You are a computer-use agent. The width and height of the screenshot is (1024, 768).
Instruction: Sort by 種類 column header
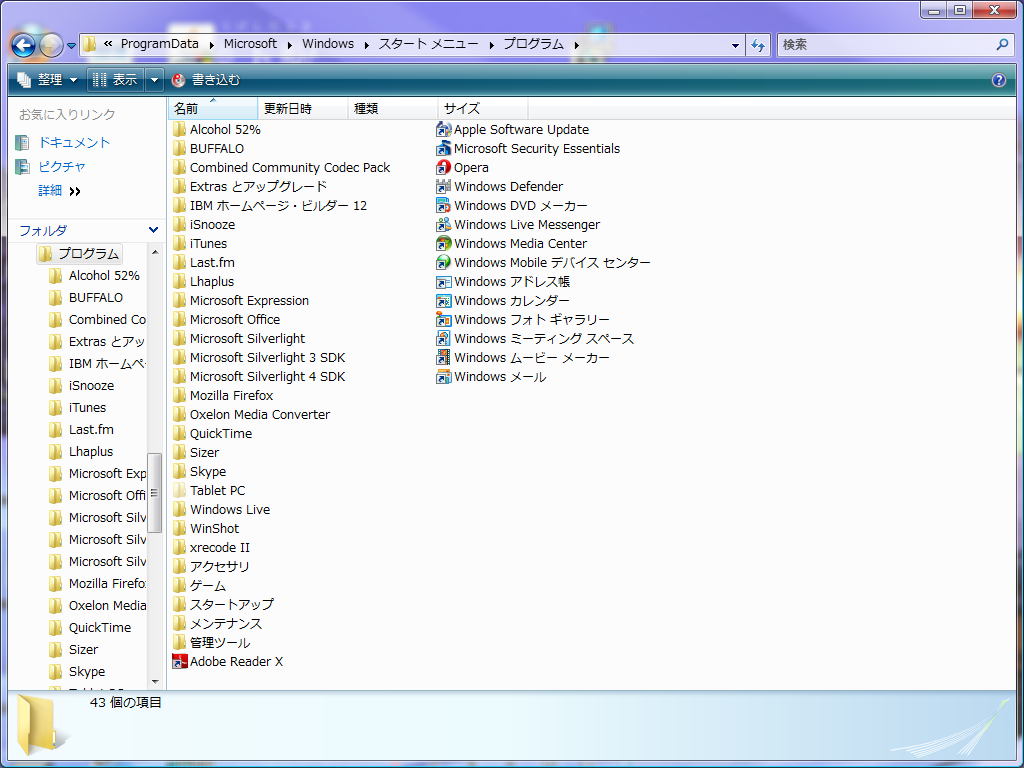click(393, 108)
